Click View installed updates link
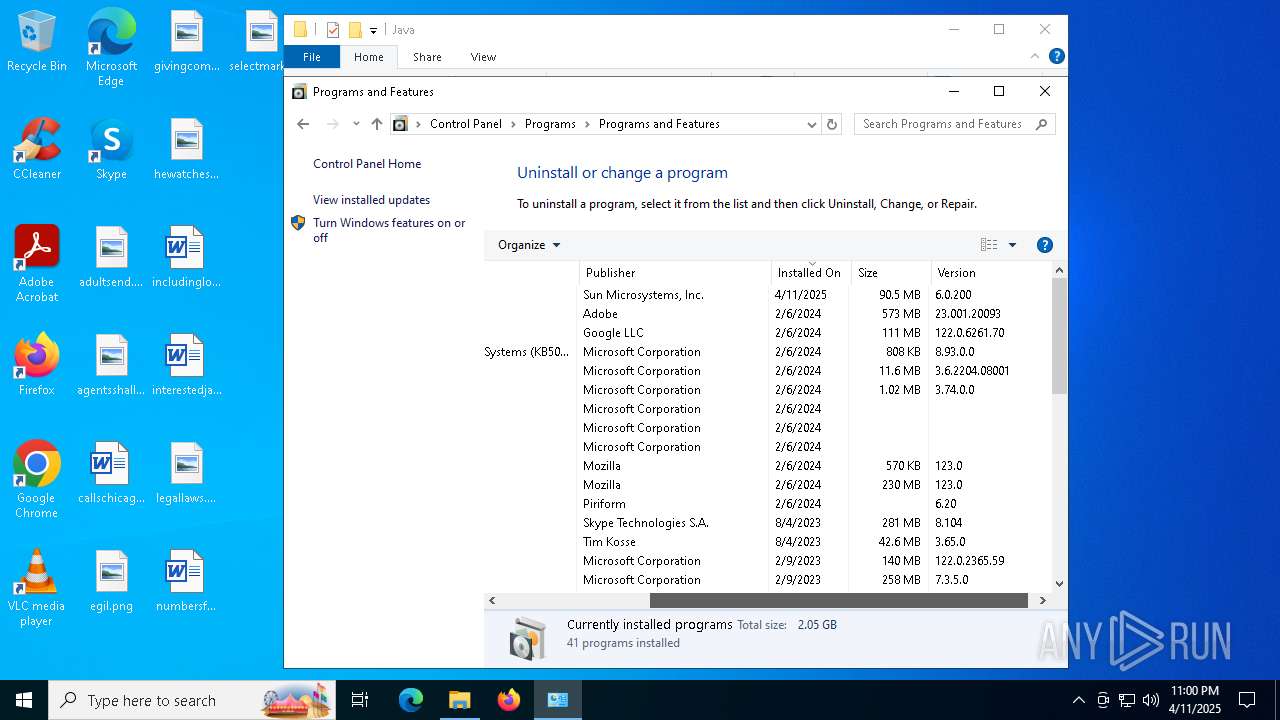1280x720 pixels. coord(371,200)
